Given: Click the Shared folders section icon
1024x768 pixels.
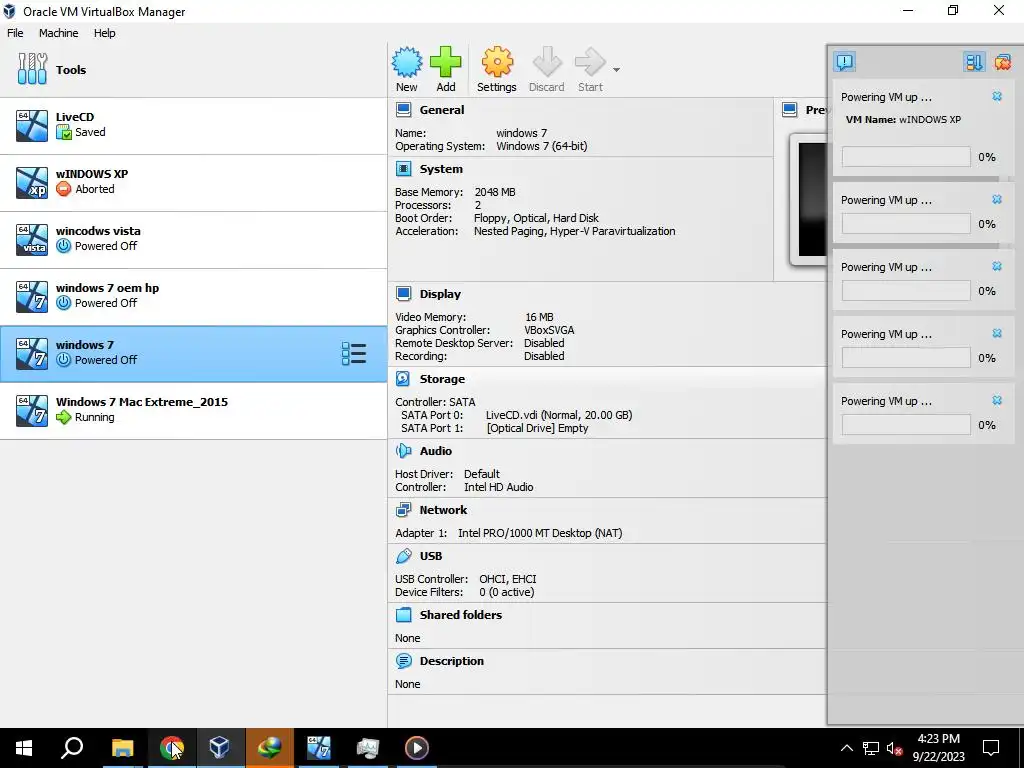Looking at the screenshot, I should 404,615.
